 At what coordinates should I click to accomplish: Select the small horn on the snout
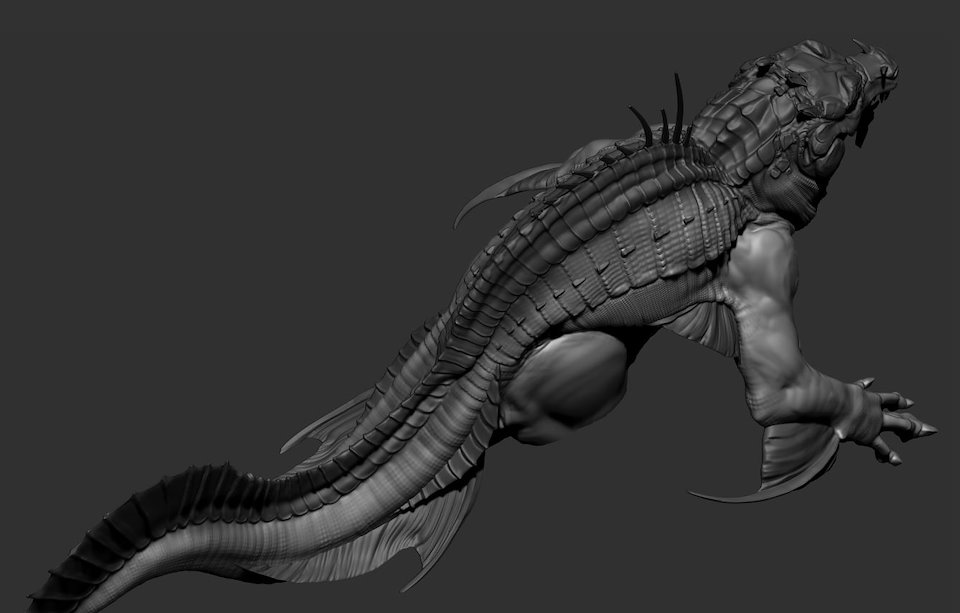861,46
